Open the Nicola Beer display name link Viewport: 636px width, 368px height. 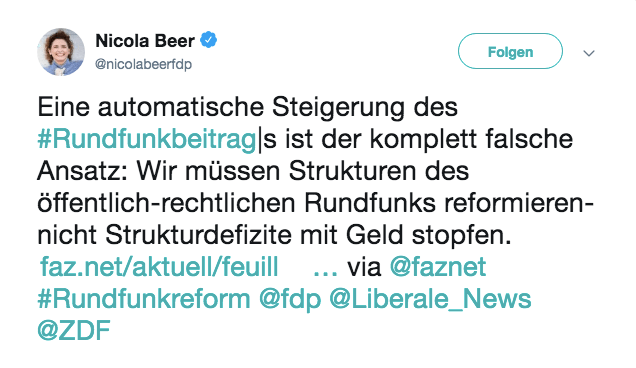tap(145, 41)
